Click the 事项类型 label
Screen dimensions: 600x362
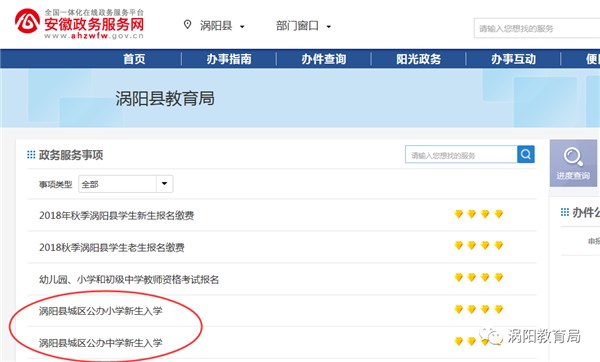pos(55,184)
